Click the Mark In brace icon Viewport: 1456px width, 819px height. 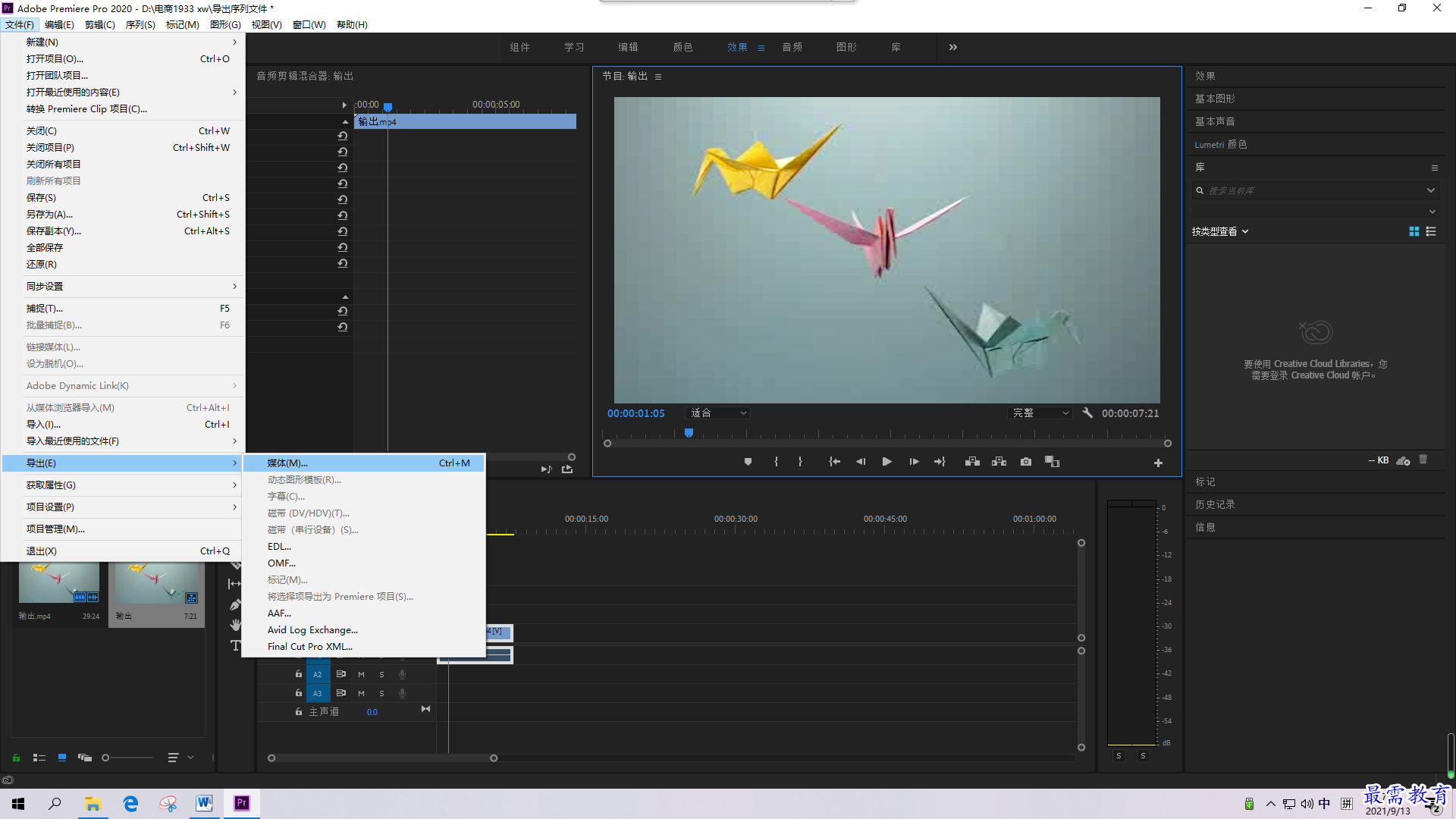pos(776,462)
